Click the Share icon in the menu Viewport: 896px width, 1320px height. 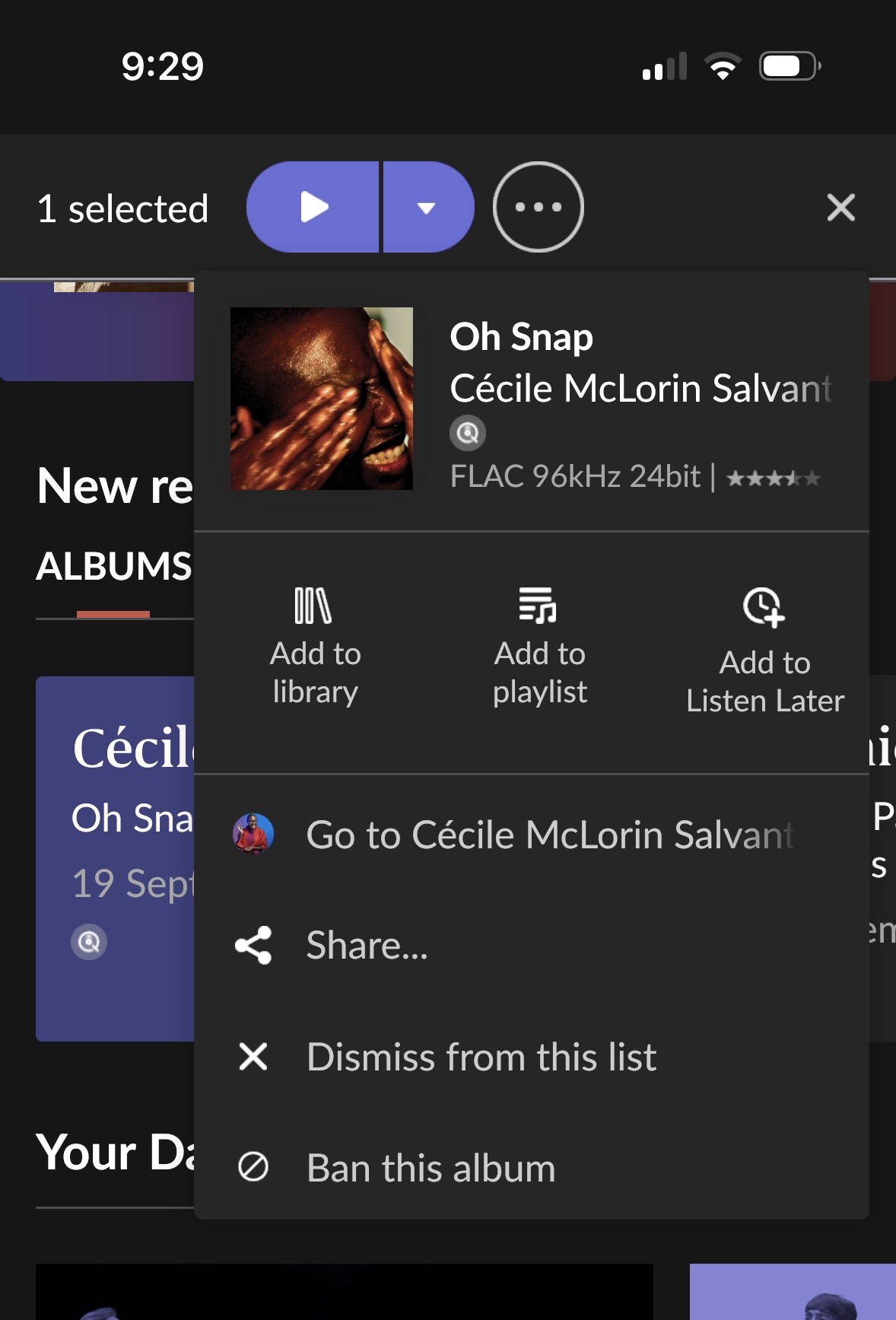pos(253,946)
